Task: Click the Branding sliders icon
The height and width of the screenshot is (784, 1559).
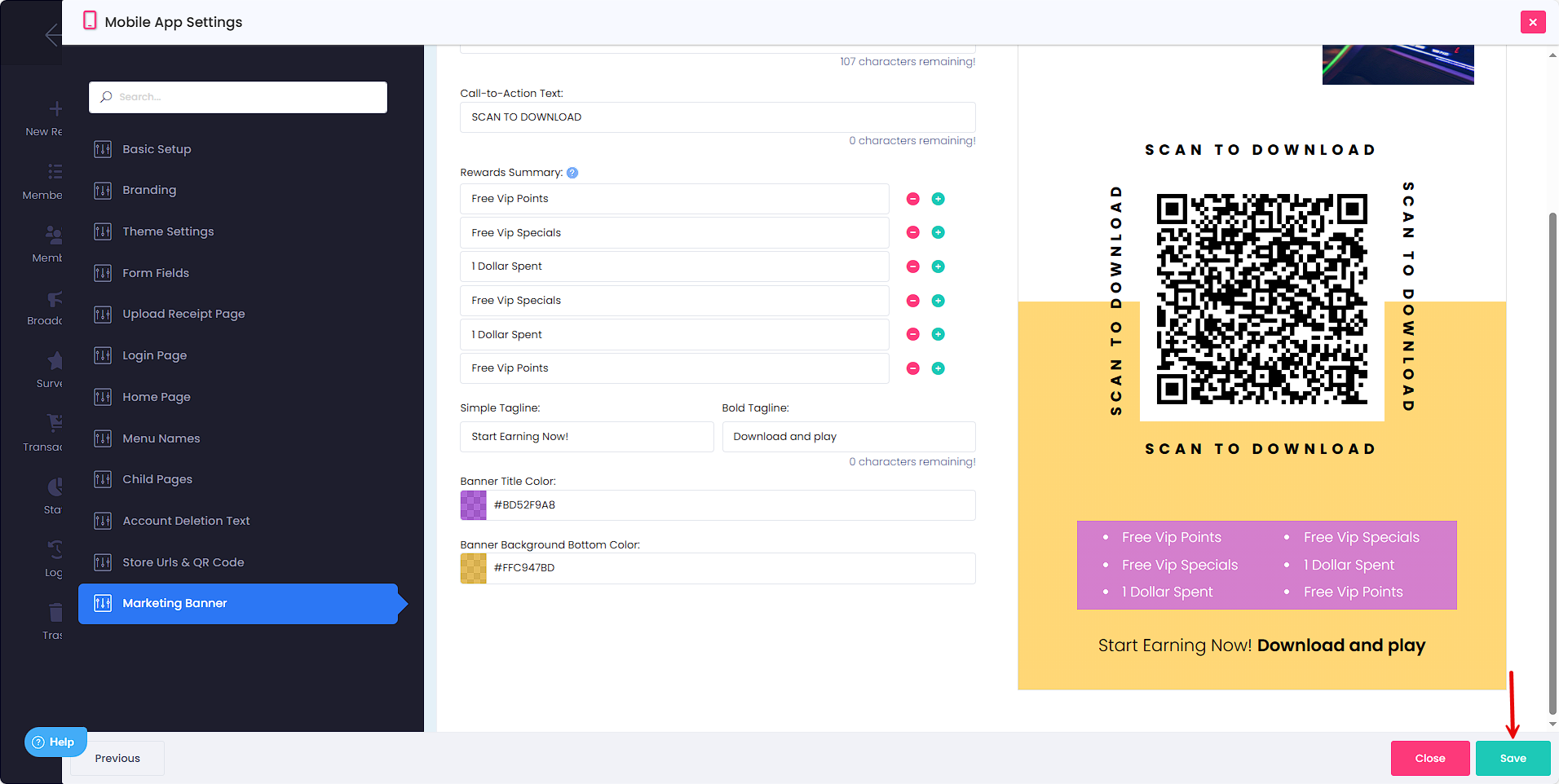Action: (x=103, y=191)
